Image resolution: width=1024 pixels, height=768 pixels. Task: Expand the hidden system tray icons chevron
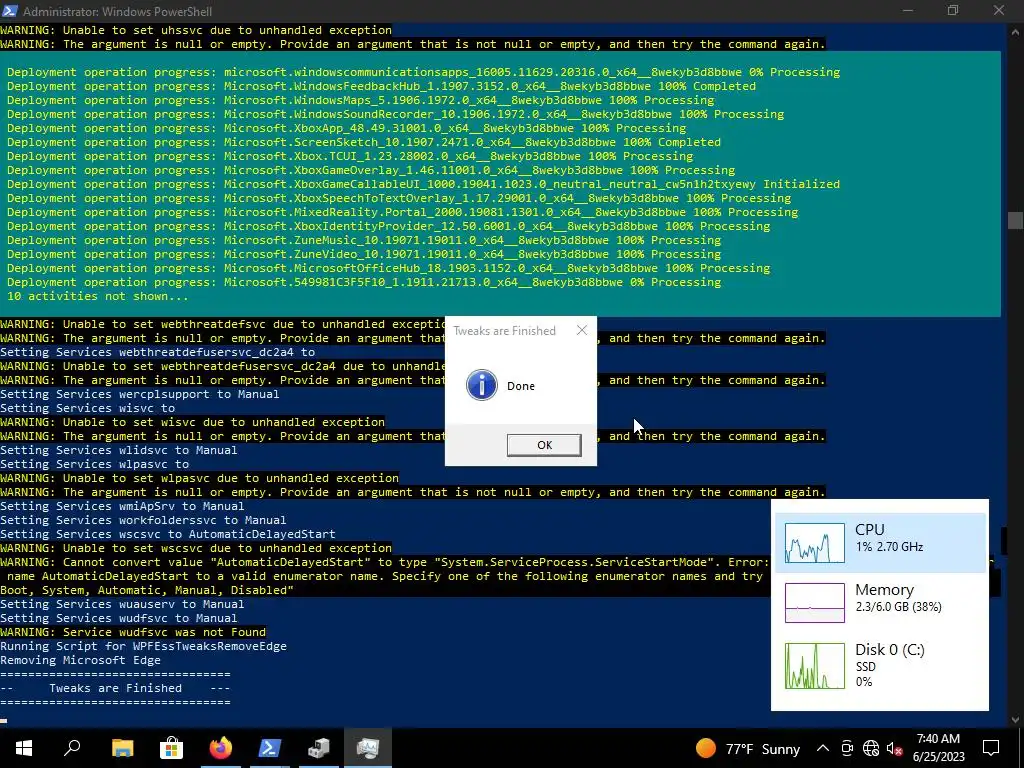(x=823, y=748)
